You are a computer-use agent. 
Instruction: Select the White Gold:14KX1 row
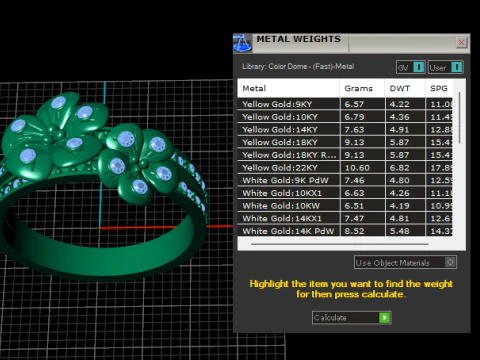point(345,218)
